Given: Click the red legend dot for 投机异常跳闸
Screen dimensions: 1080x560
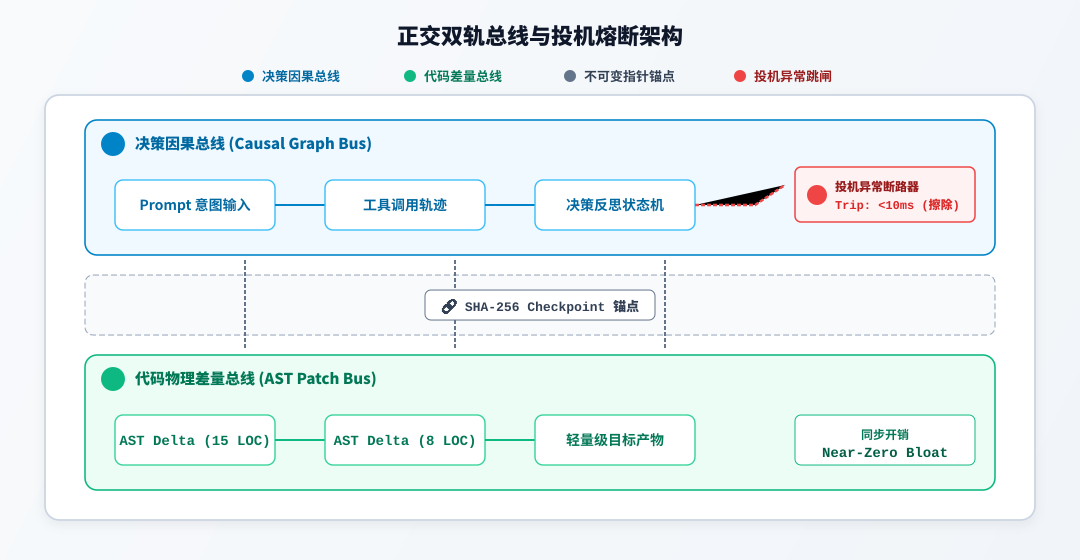Looking at the screenshot, I should click(740, 76).
